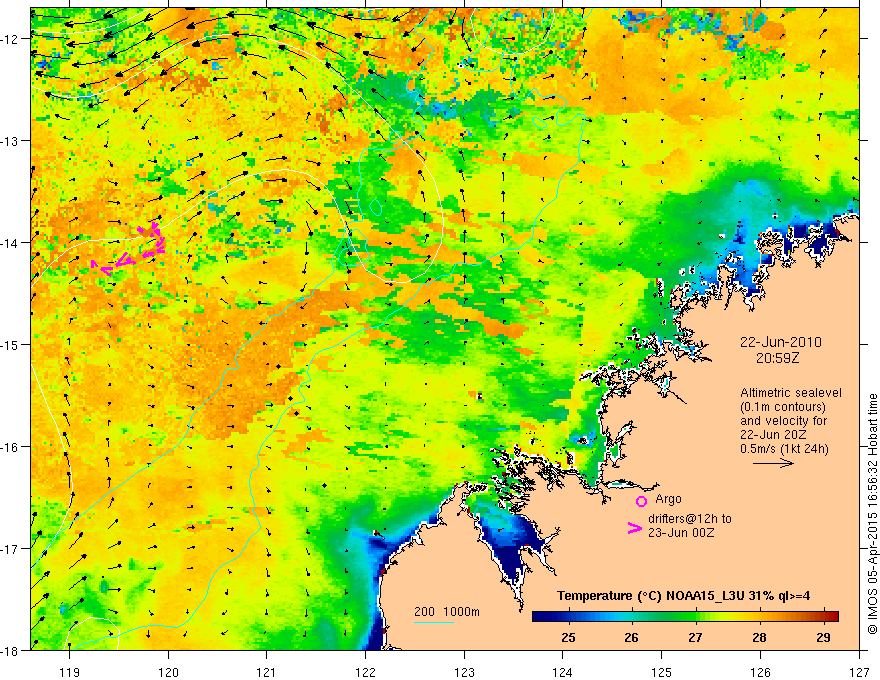This screenshot has height=680, width=880.
Task: Click the latitude axis label -15
Action: pyautogui.click(x=11, y=344)
